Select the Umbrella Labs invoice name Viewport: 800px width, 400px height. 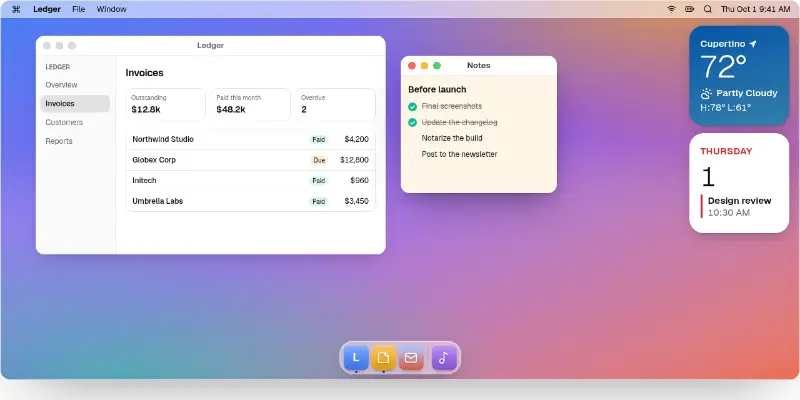coord(158,201)
